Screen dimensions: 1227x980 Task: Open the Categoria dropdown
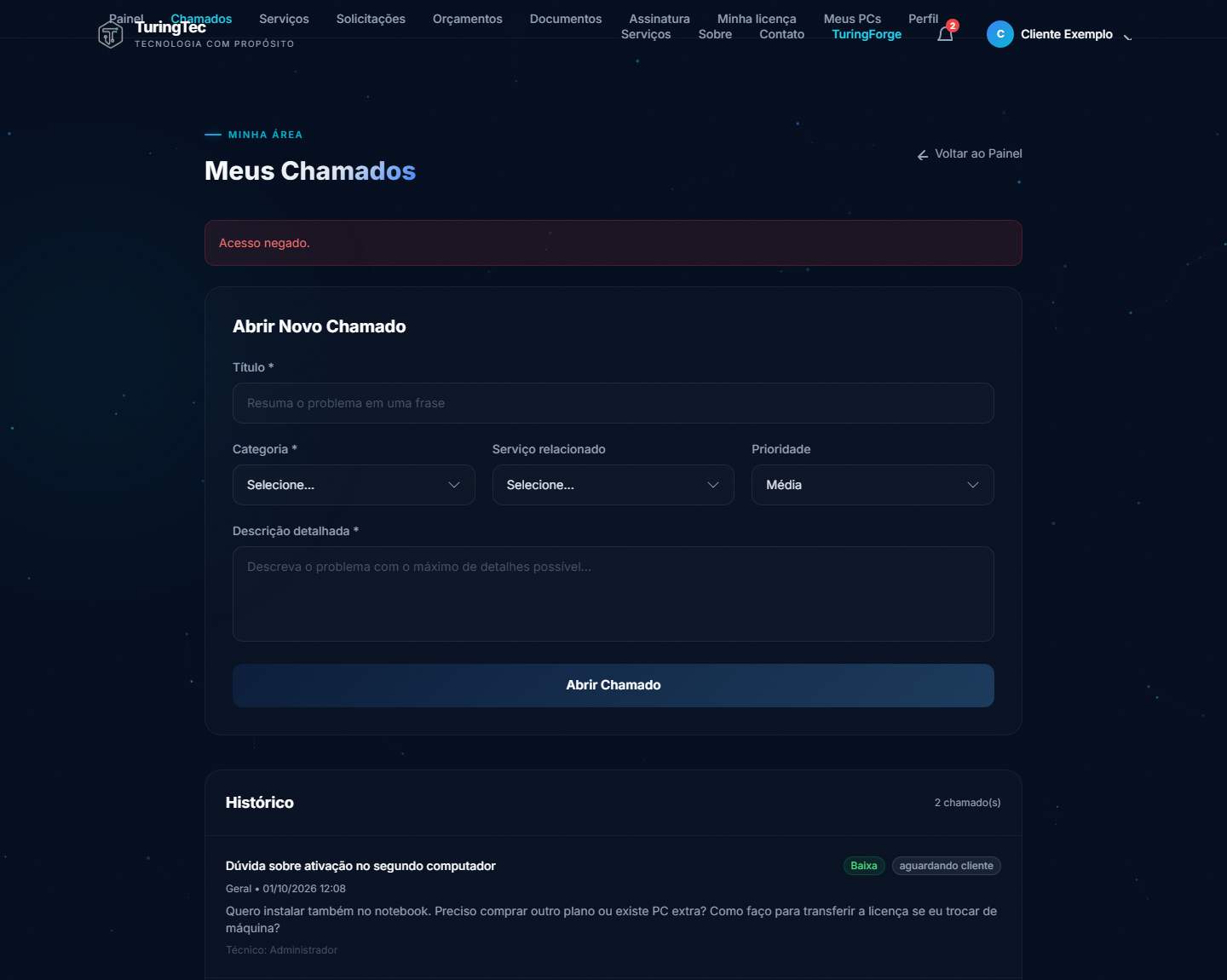point(354,485)
